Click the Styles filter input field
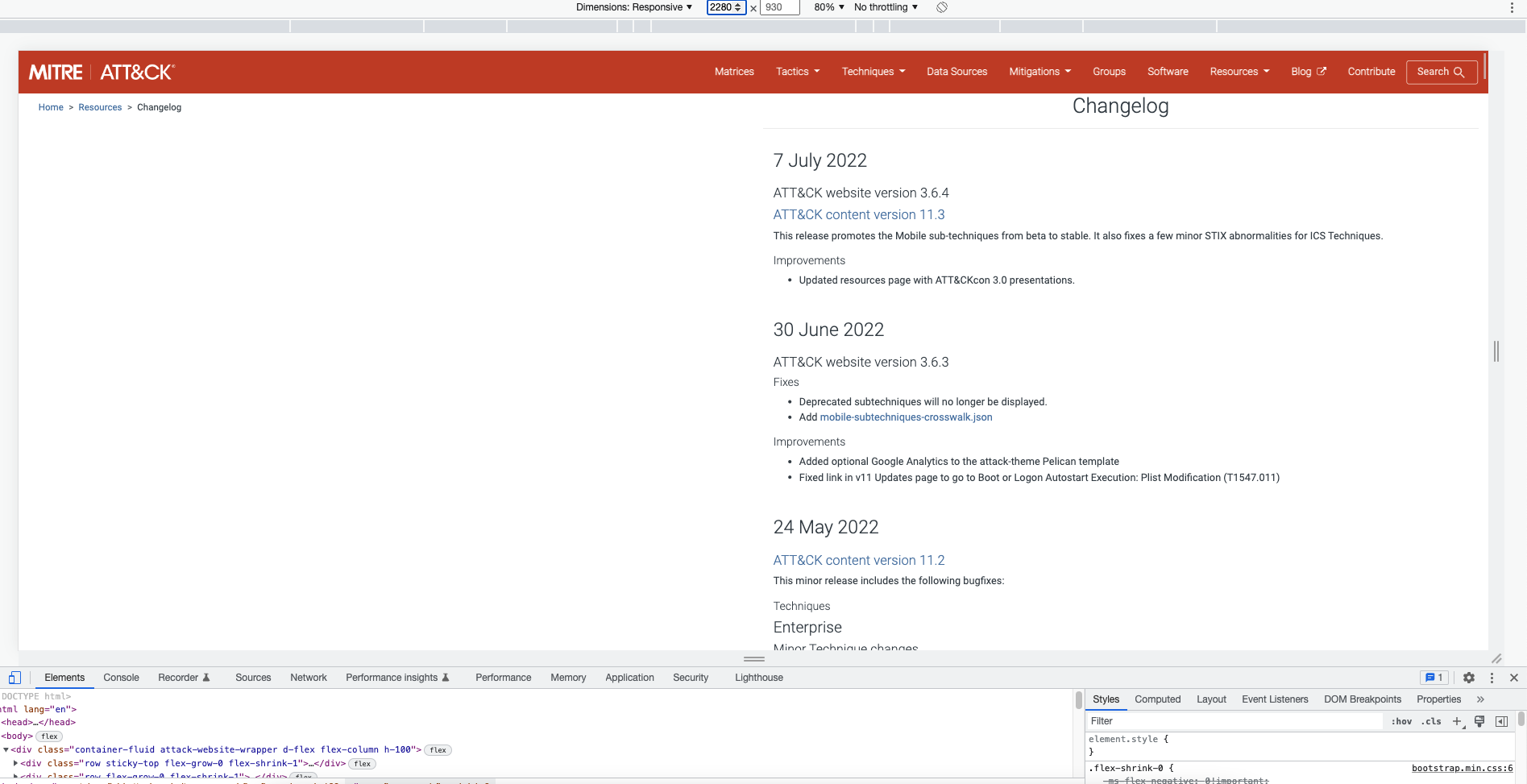1527x784 pixels. click(x=1209, y=721)
